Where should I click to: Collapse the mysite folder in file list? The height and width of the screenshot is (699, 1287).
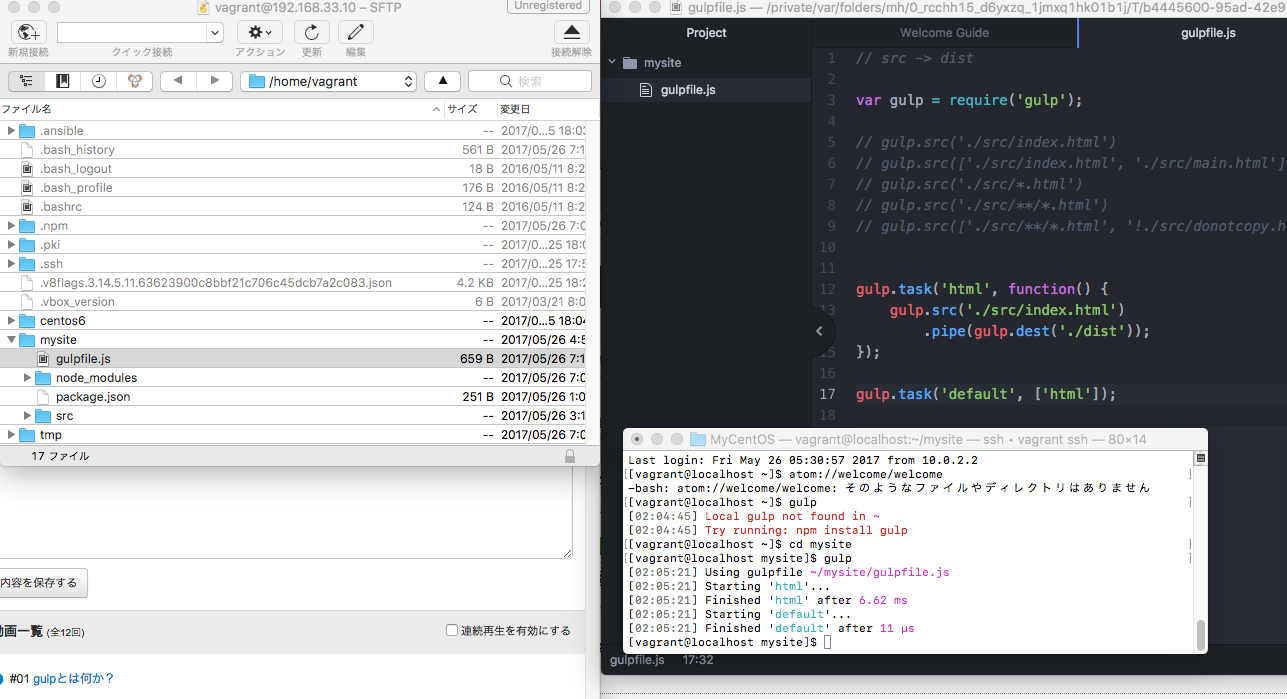11,340
